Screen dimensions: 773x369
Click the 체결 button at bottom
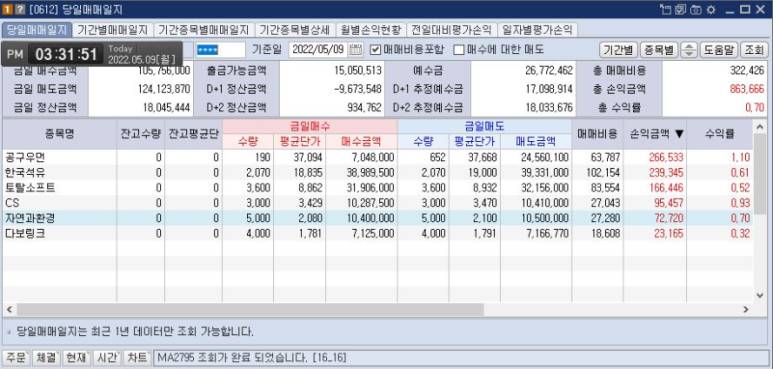point(46,357)
